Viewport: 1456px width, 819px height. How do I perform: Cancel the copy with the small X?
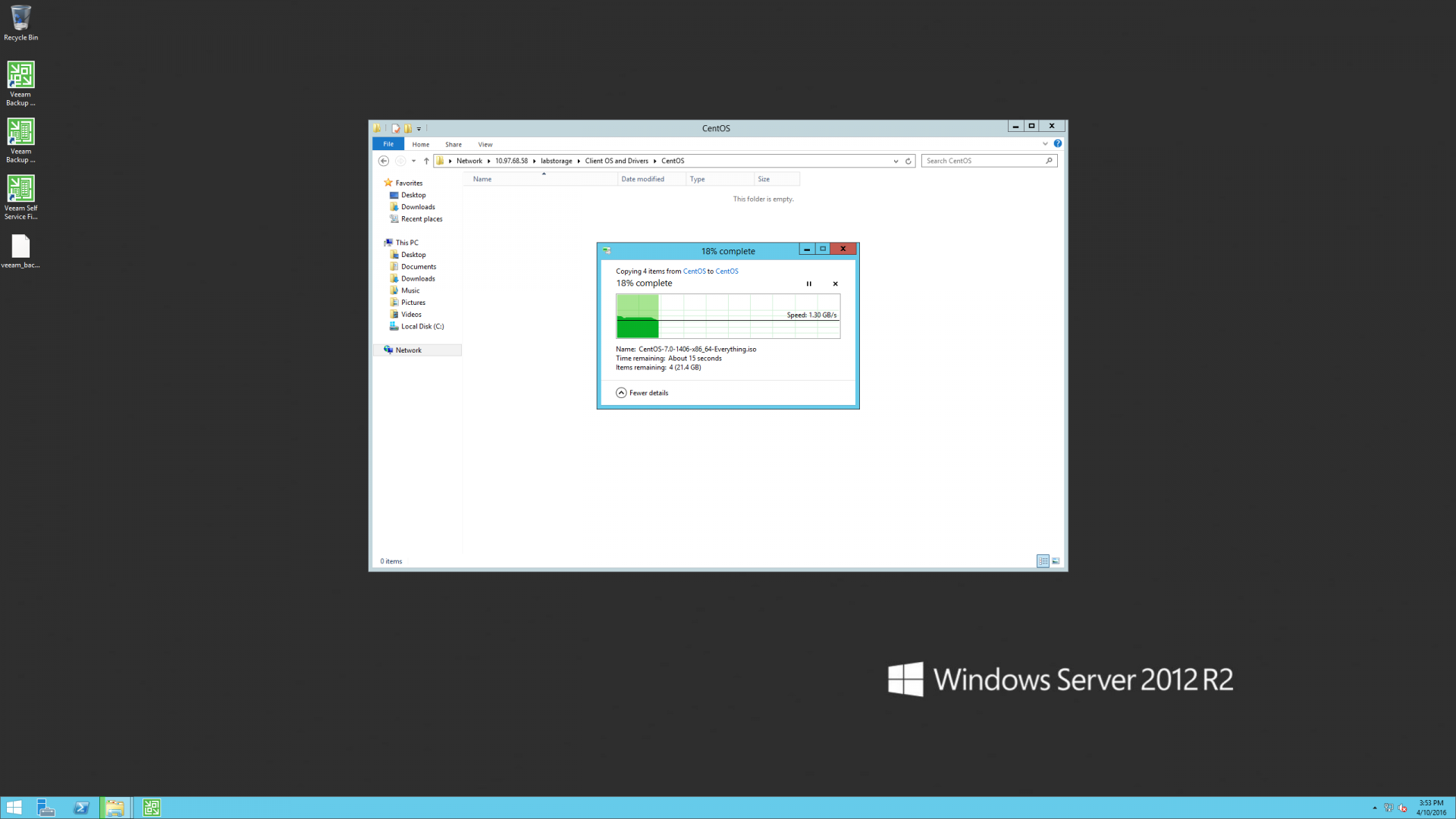(835, 284)
